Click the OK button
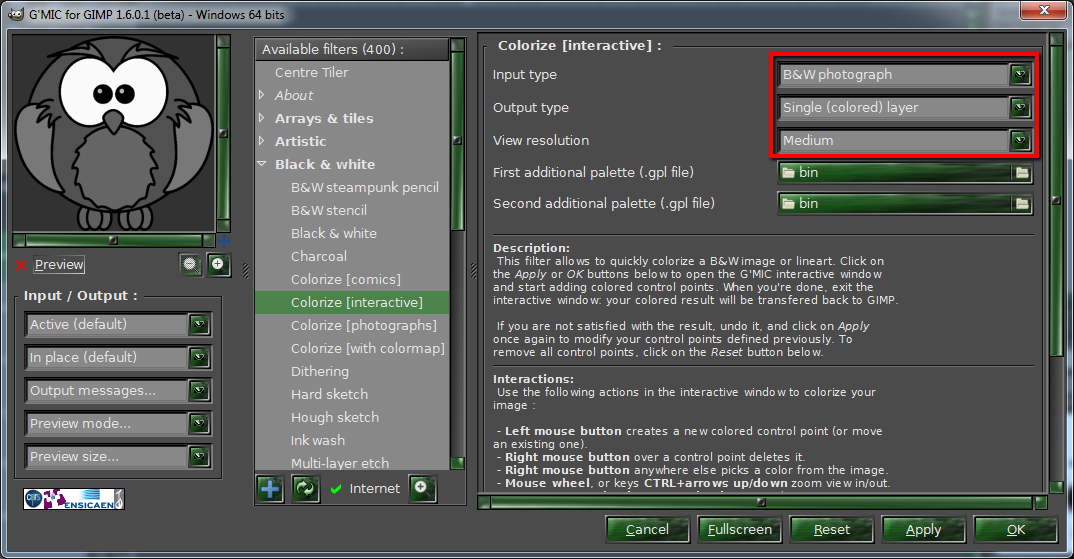1074x559 pixels. (x=1016, y=530)
